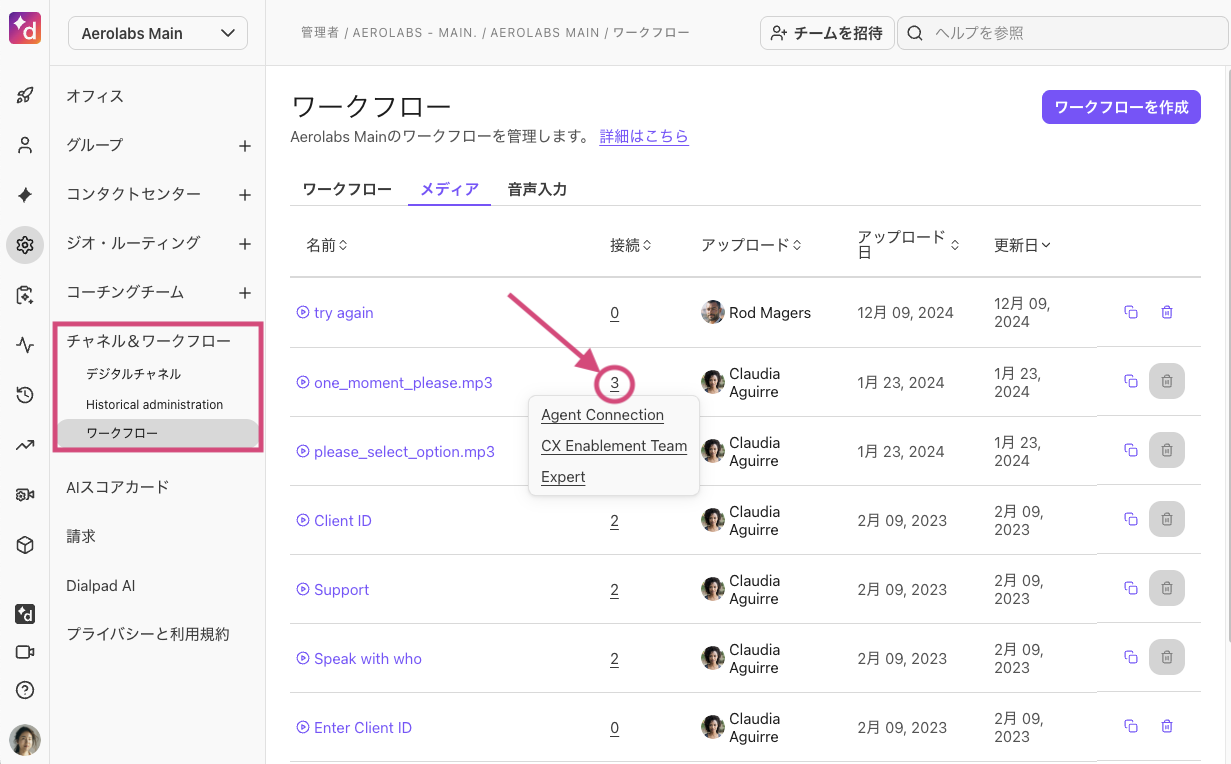
Task: Click the analytics pulse icon in the sidebar
Action: 25,343
